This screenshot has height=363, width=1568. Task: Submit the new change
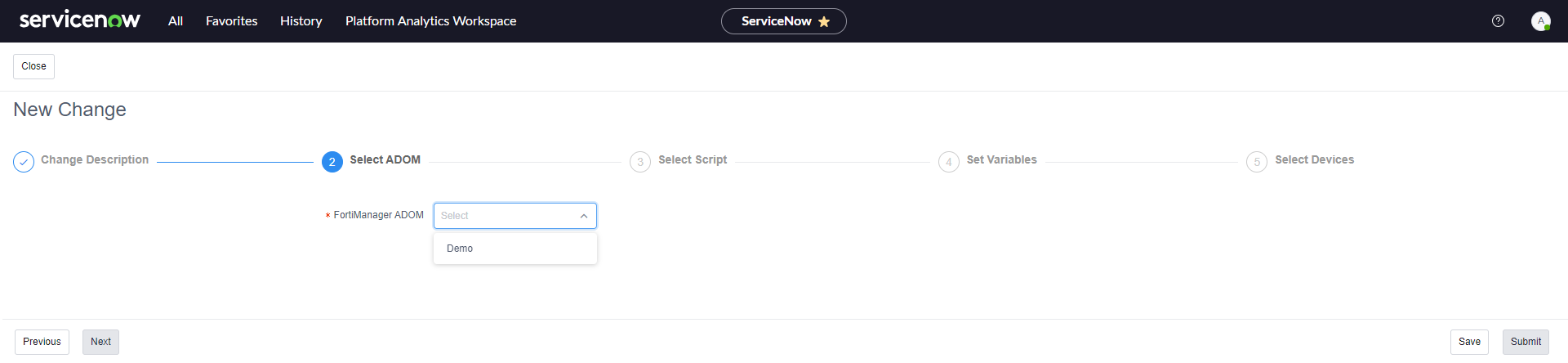pyautogui.click(x=1525, y=342)
